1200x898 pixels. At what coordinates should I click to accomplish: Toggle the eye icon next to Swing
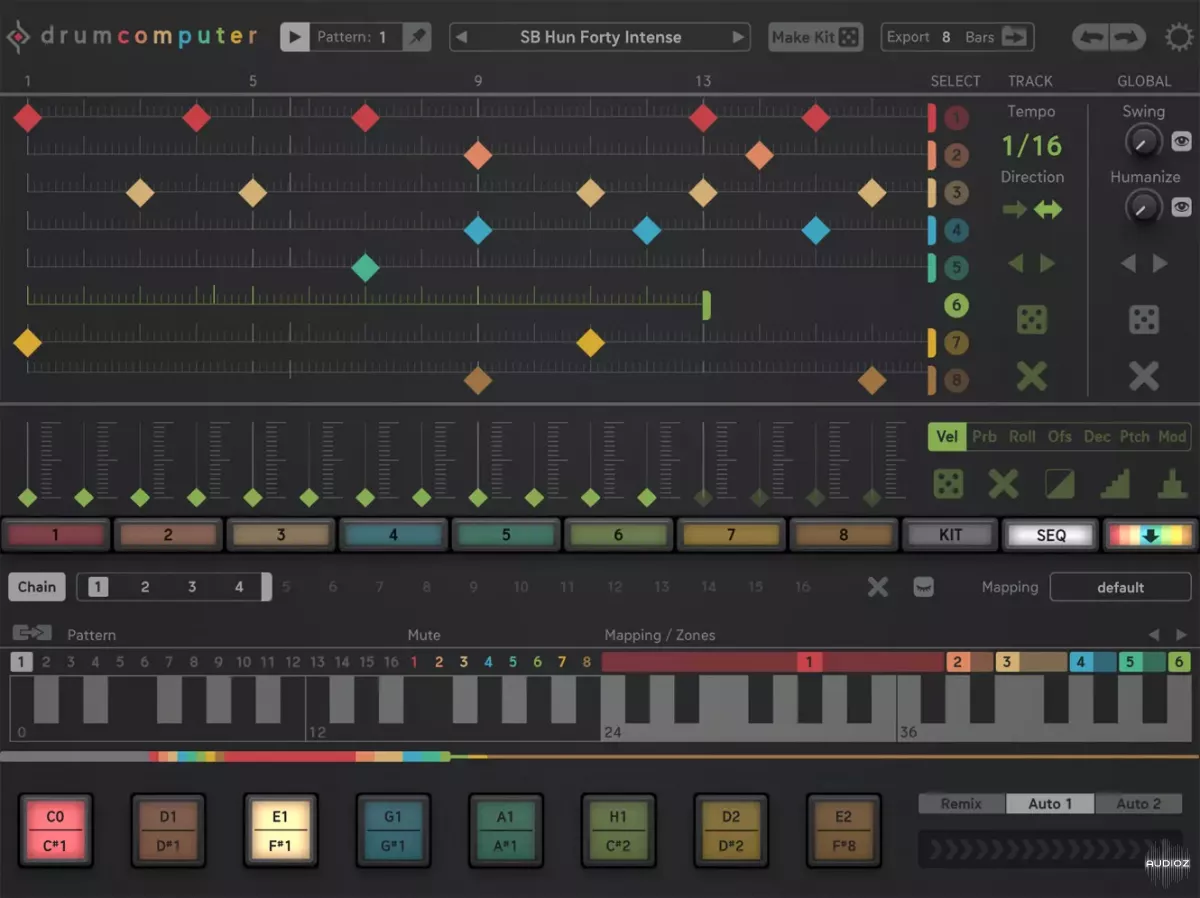pos(1182,142)
